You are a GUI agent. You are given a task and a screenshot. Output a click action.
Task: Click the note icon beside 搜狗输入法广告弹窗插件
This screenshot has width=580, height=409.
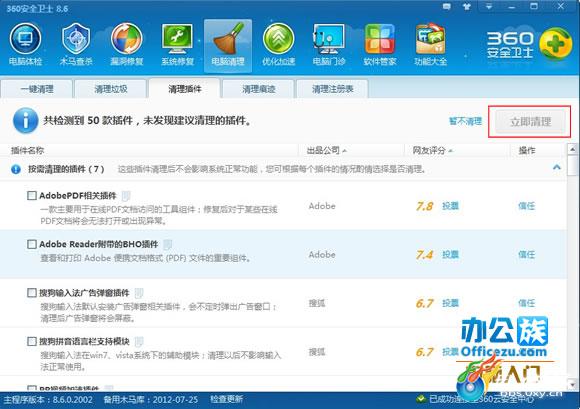139,293
